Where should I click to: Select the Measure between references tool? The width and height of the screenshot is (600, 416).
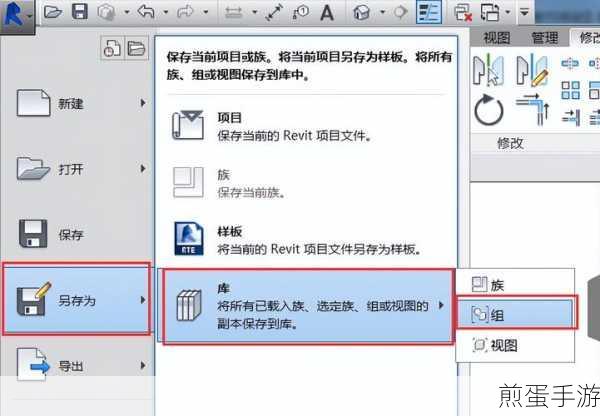[x=233, y=13]
